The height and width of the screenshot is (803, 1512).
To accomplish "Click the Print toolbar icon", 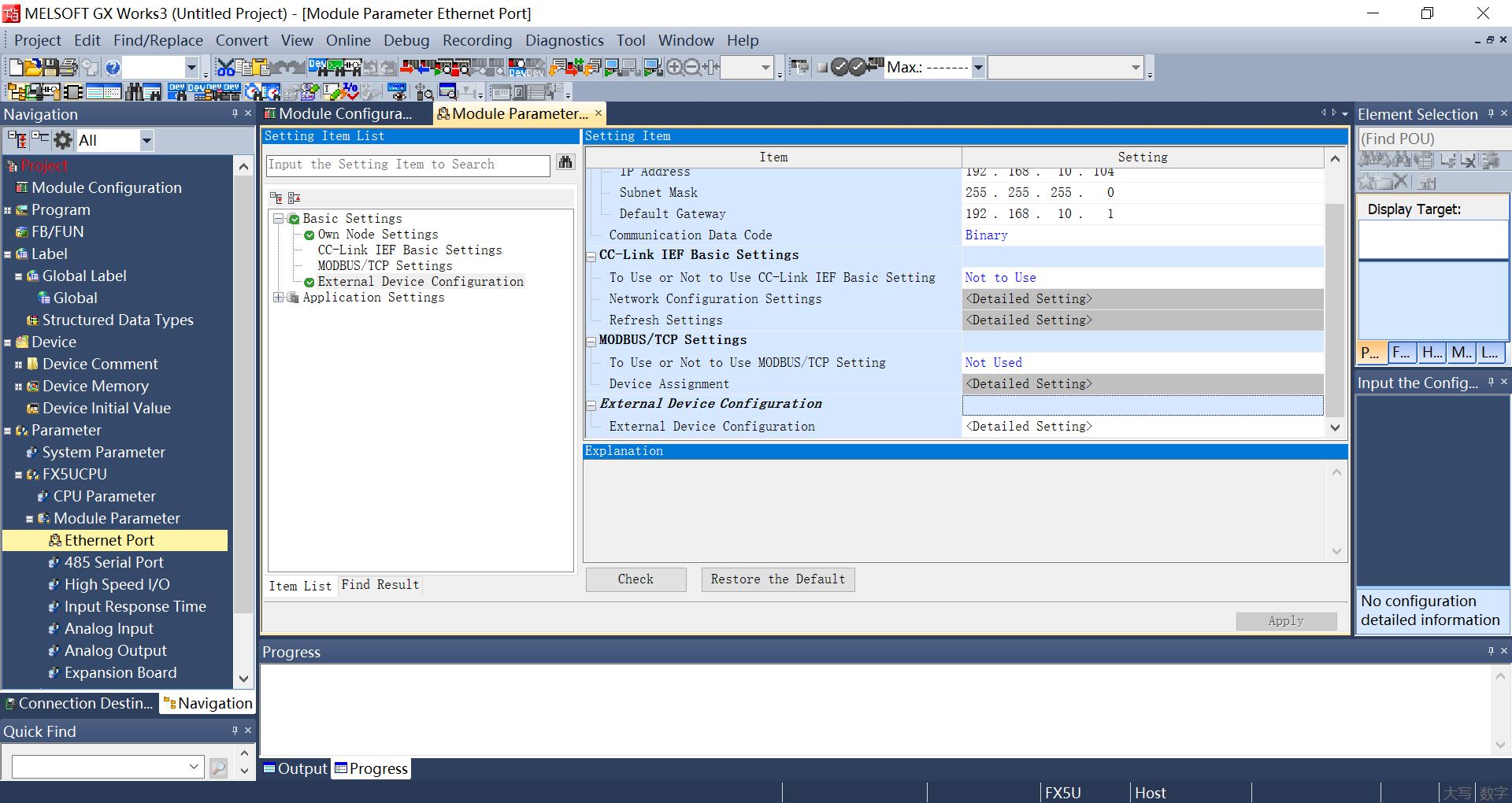I will [69, 68].
